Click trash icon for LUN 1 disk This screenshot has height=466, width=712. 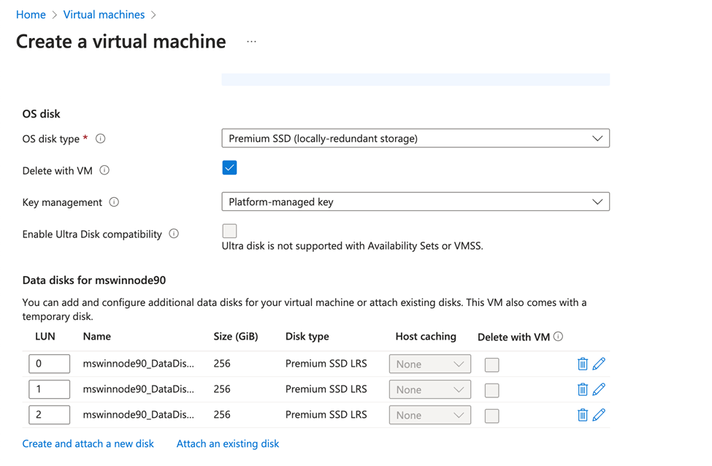coord(583,389)
